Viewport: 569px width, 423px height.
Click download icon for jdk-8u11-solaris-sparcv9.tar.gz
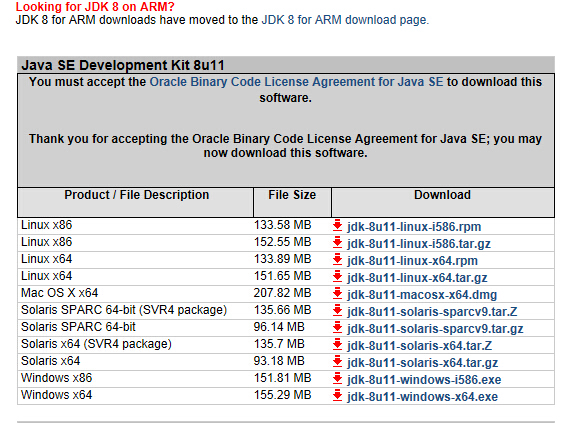[337, 328]
